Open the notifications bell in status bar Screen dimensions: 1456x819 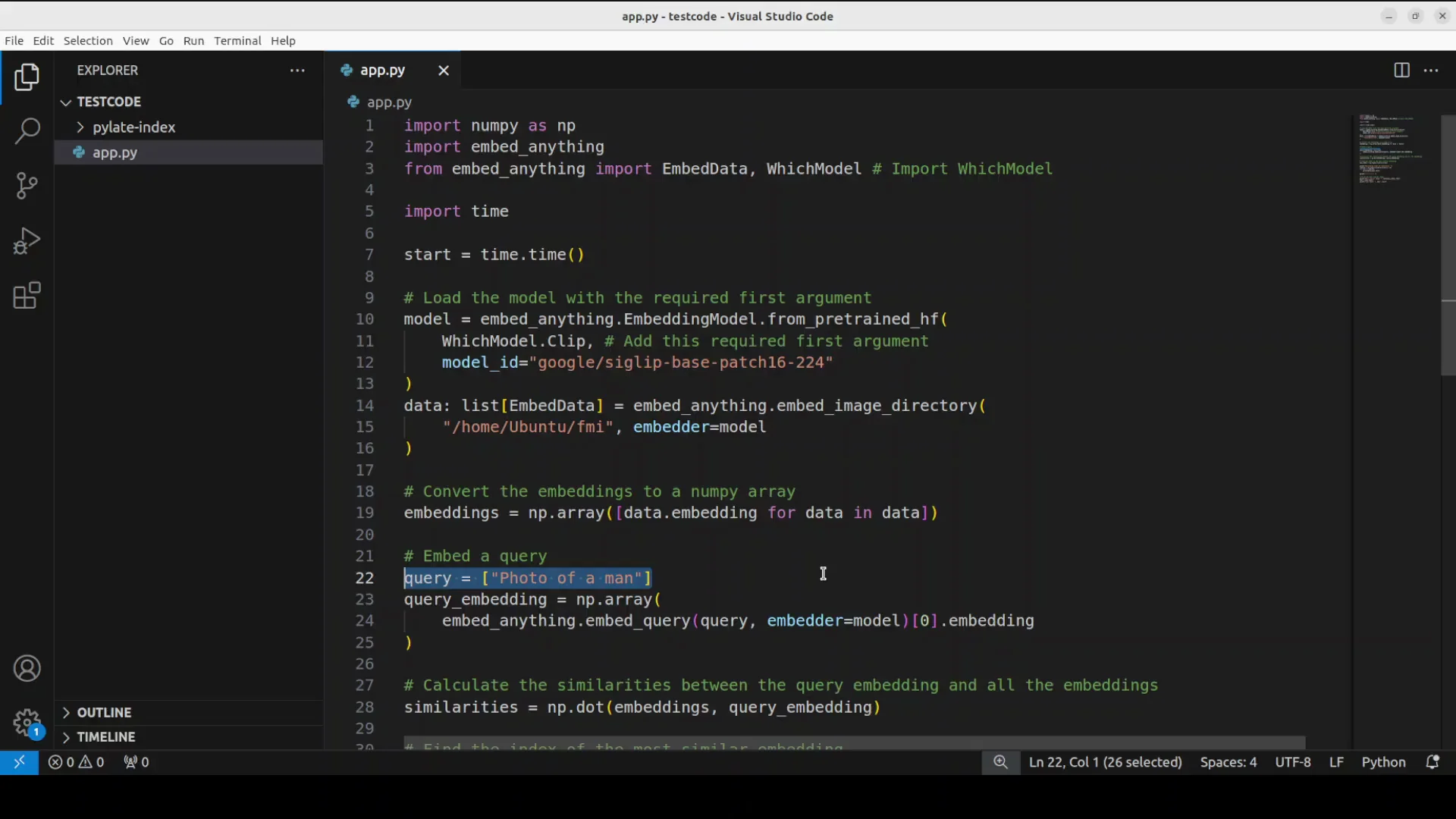pyautogui.click(x=1432, y=762)
